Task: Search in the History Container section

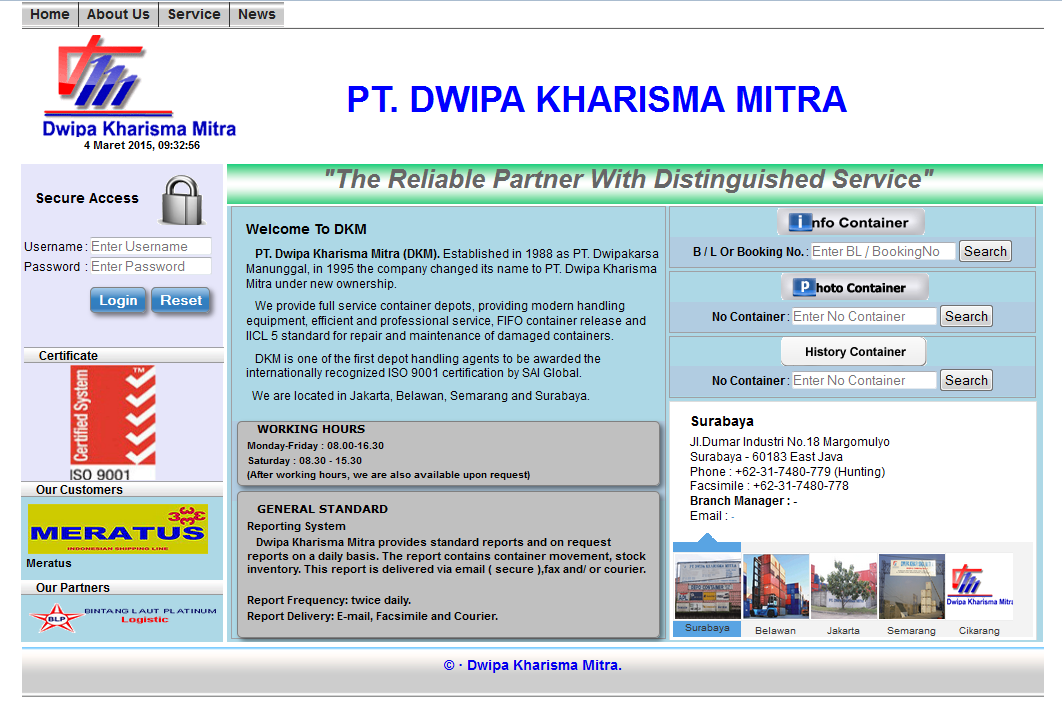Action: 966,381
